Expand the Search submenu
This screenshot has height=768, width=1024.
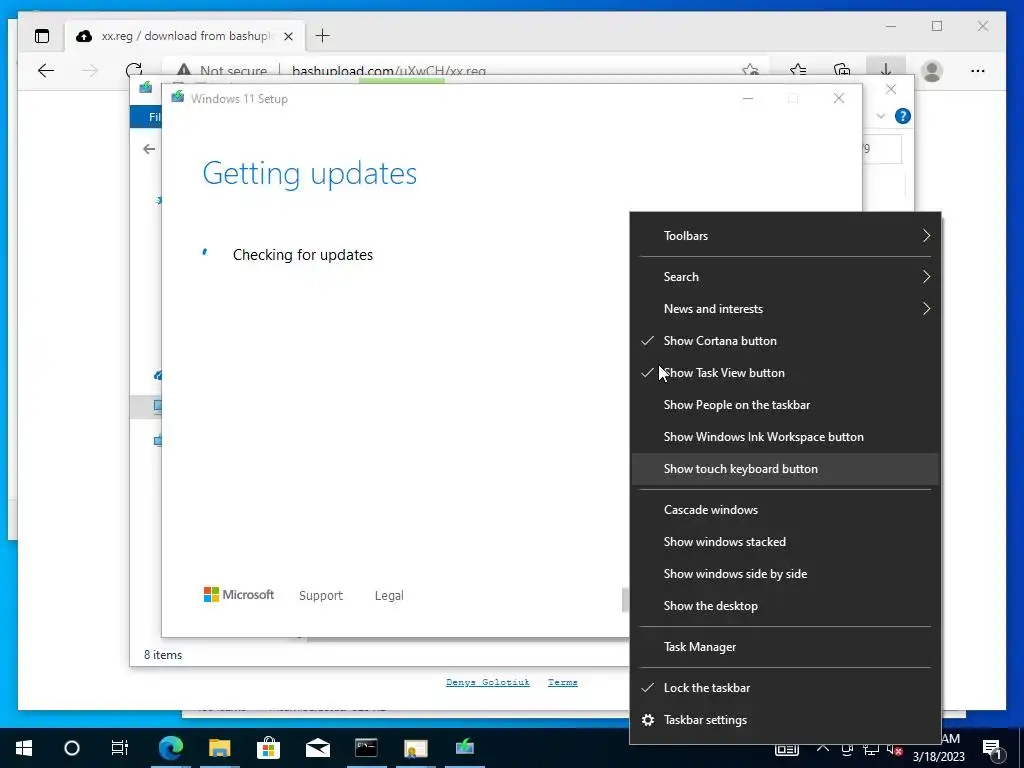coord(785,277)
